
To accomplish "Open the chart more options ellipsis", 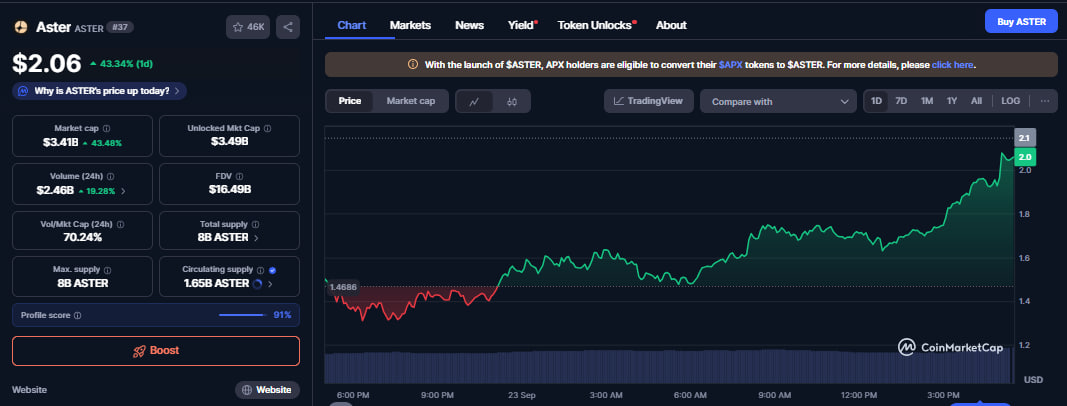I will [1044, 101].
